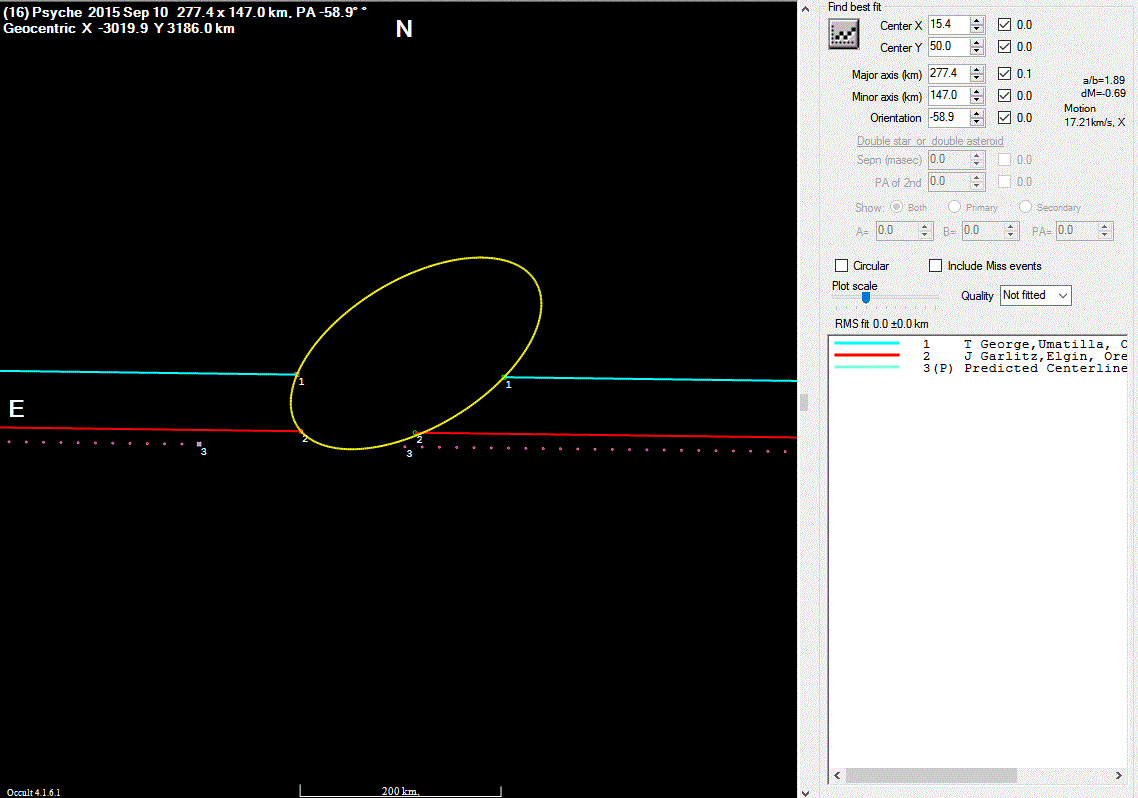Select row 1 T George, Umatilla
Screen dimensions: 1138x798
click(x=980, y=344)
